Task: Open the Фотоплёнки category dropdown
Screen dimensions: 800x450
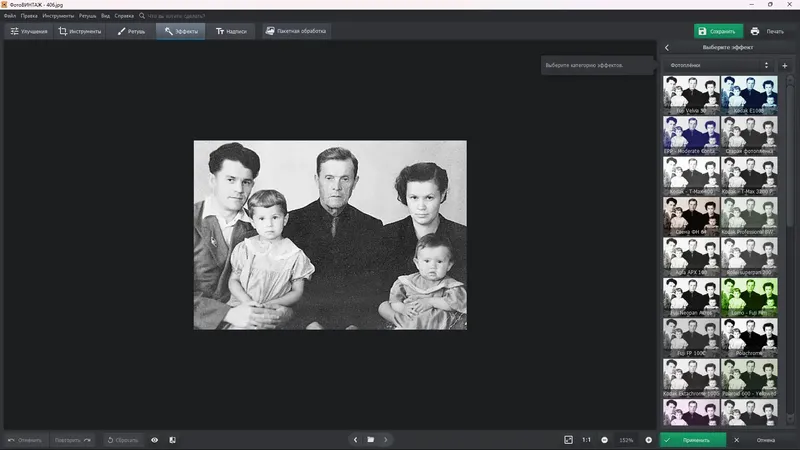Action: click(x=718, y=65)
